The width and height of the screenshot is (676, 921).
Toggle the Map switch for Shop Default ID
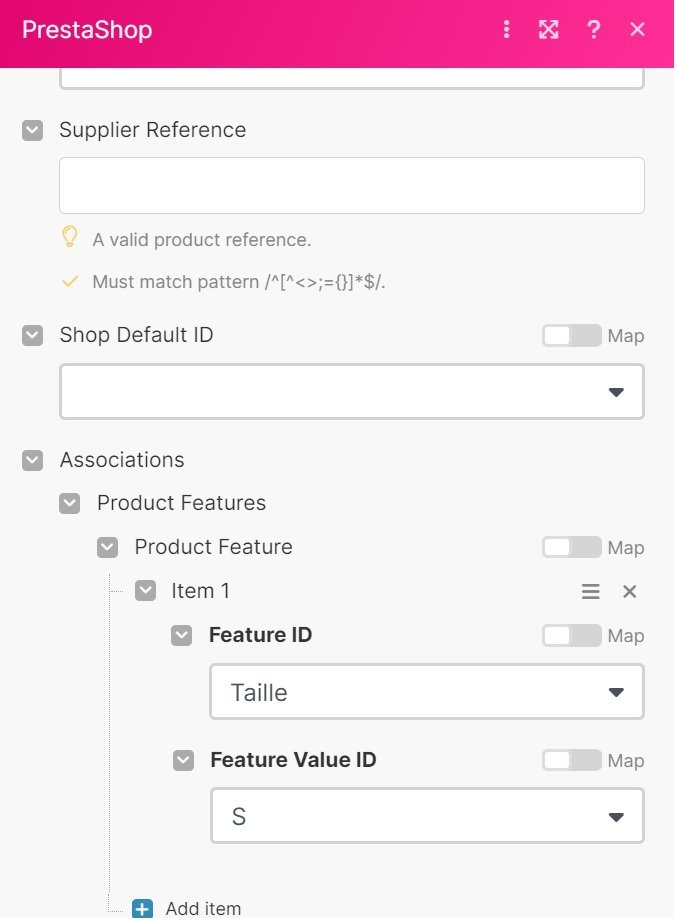(571, 336)
